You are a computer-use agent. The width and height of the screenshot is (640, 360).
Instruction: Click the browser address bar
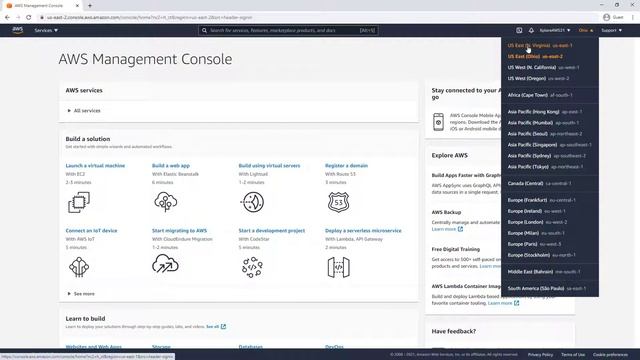tap(318, 18)
